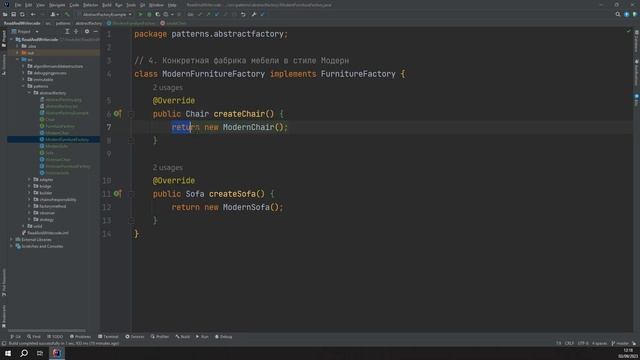
Task: Expand External Libraries node
Action: (x=11, y=240)
